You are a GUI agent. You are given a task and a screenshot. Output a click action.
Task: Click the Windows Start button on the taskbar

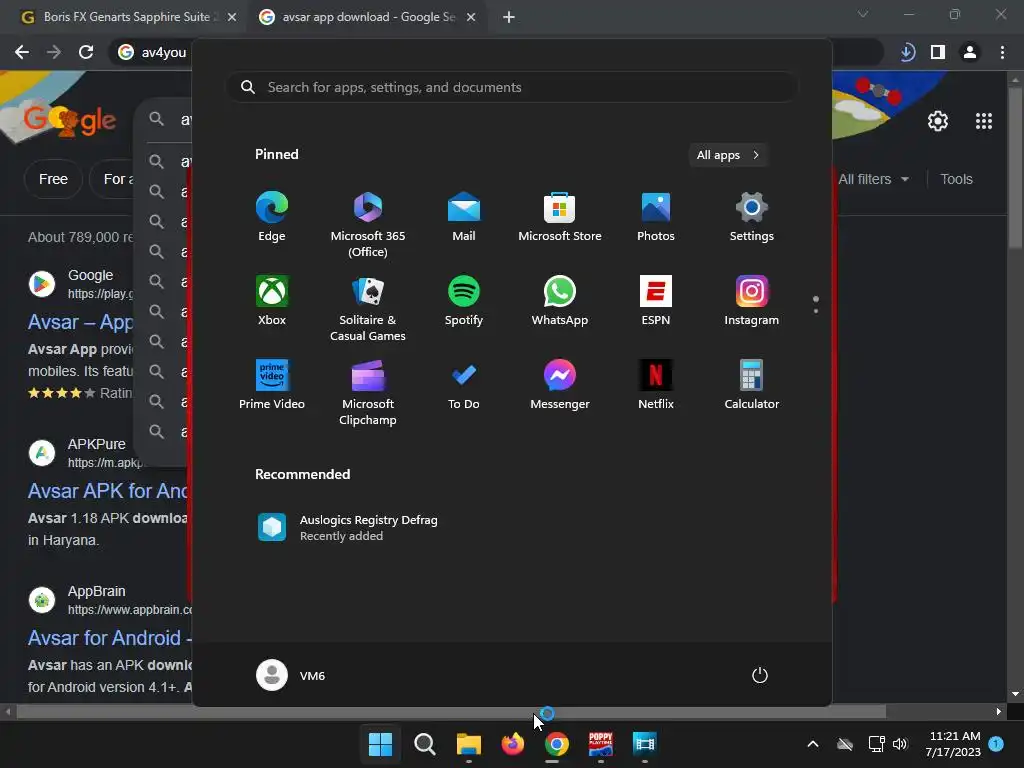tap(380, 744)
